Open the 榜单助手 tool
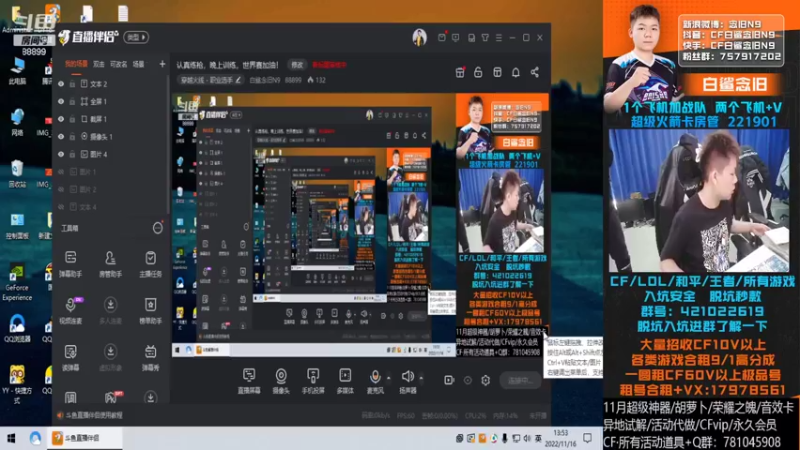This screenshot has height=450, width=800. [x=151, y=310]
